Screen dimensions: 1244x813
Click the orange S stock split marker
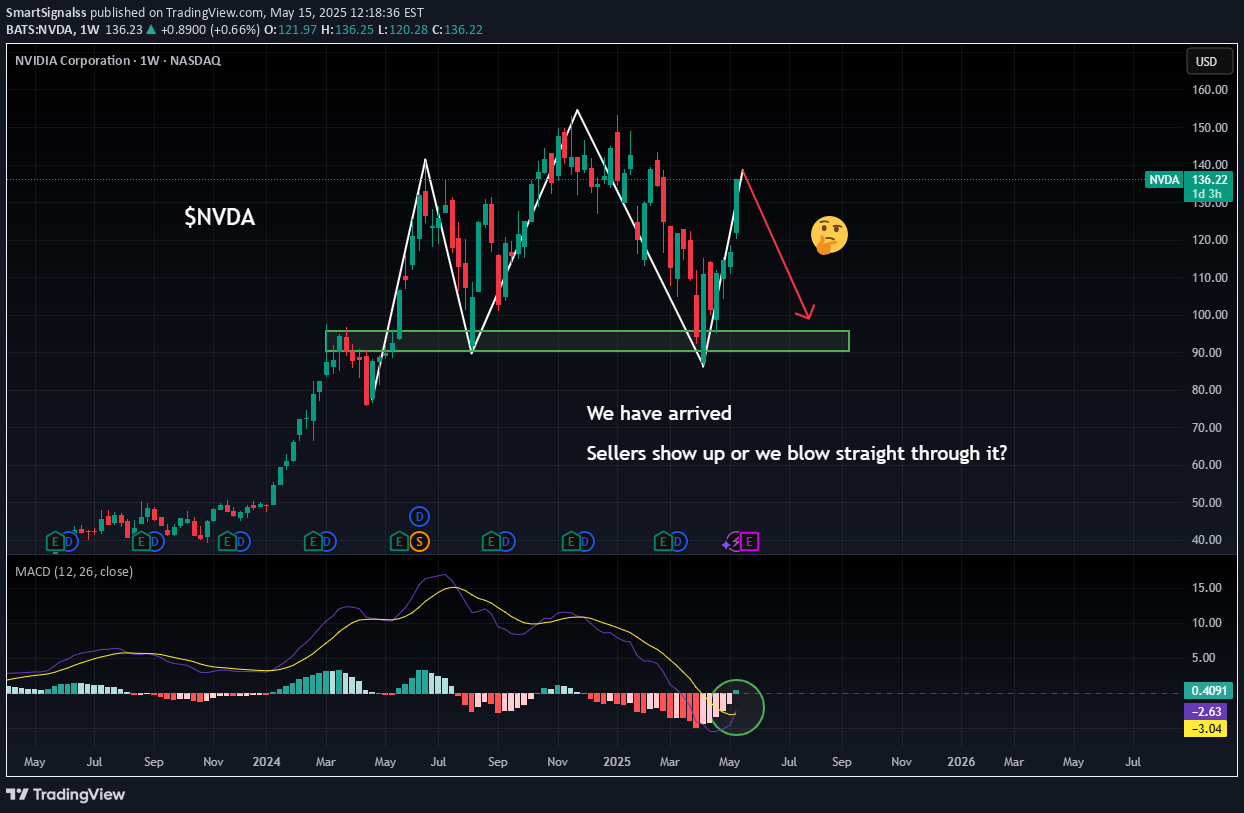coord(420,542)
